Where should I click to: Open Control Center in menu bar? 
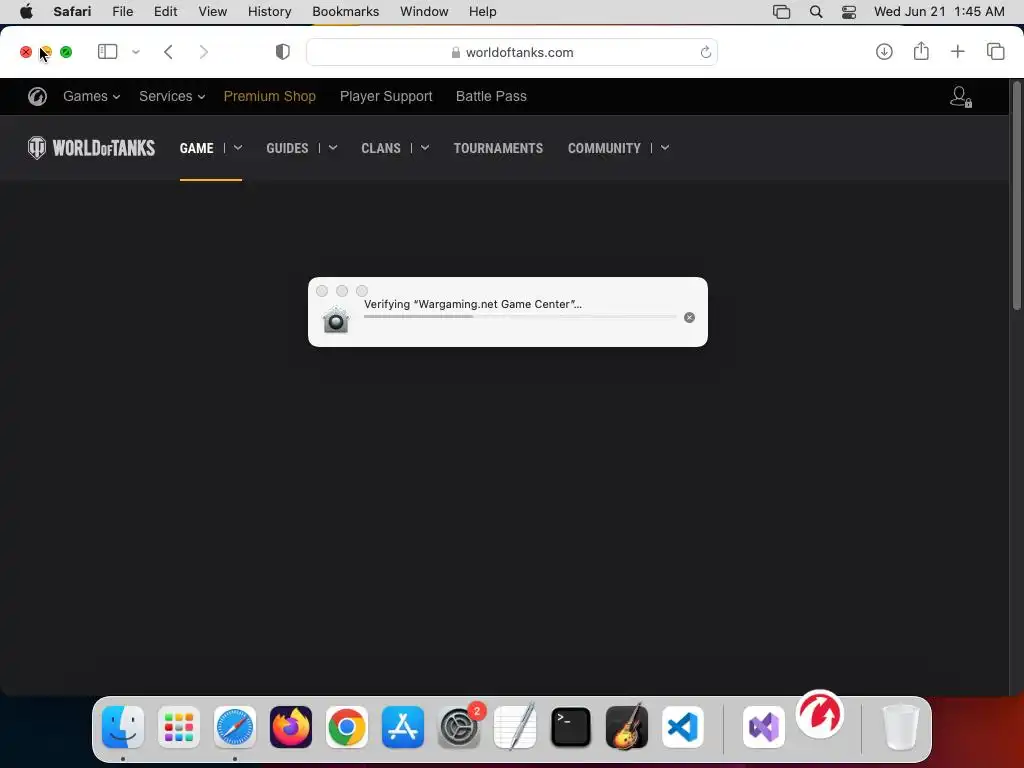point(849,12)
